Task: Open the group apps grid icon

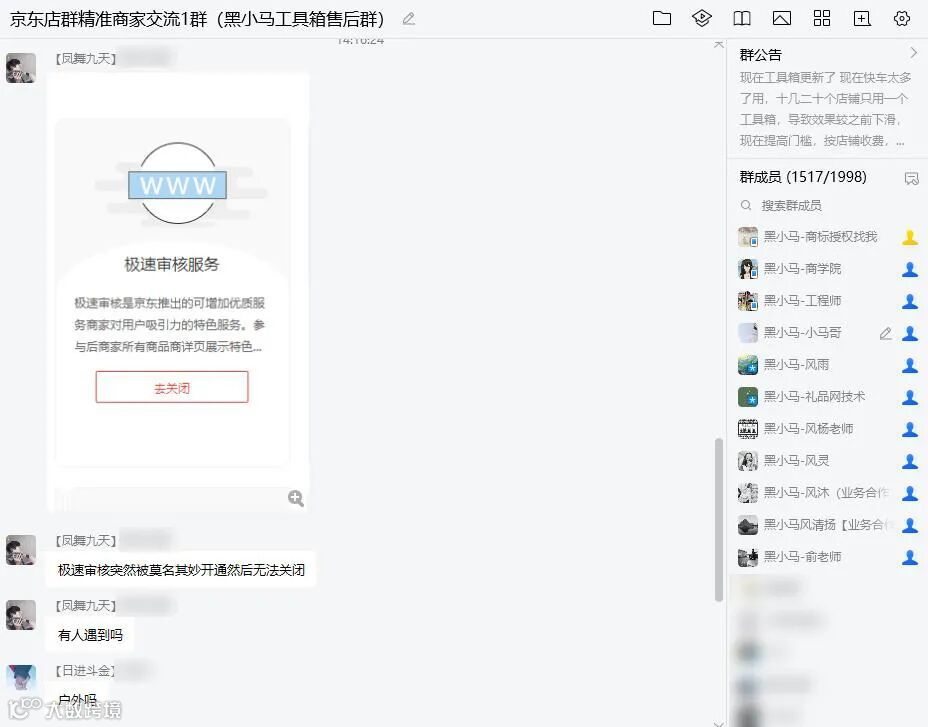Action: click(821, 18)
